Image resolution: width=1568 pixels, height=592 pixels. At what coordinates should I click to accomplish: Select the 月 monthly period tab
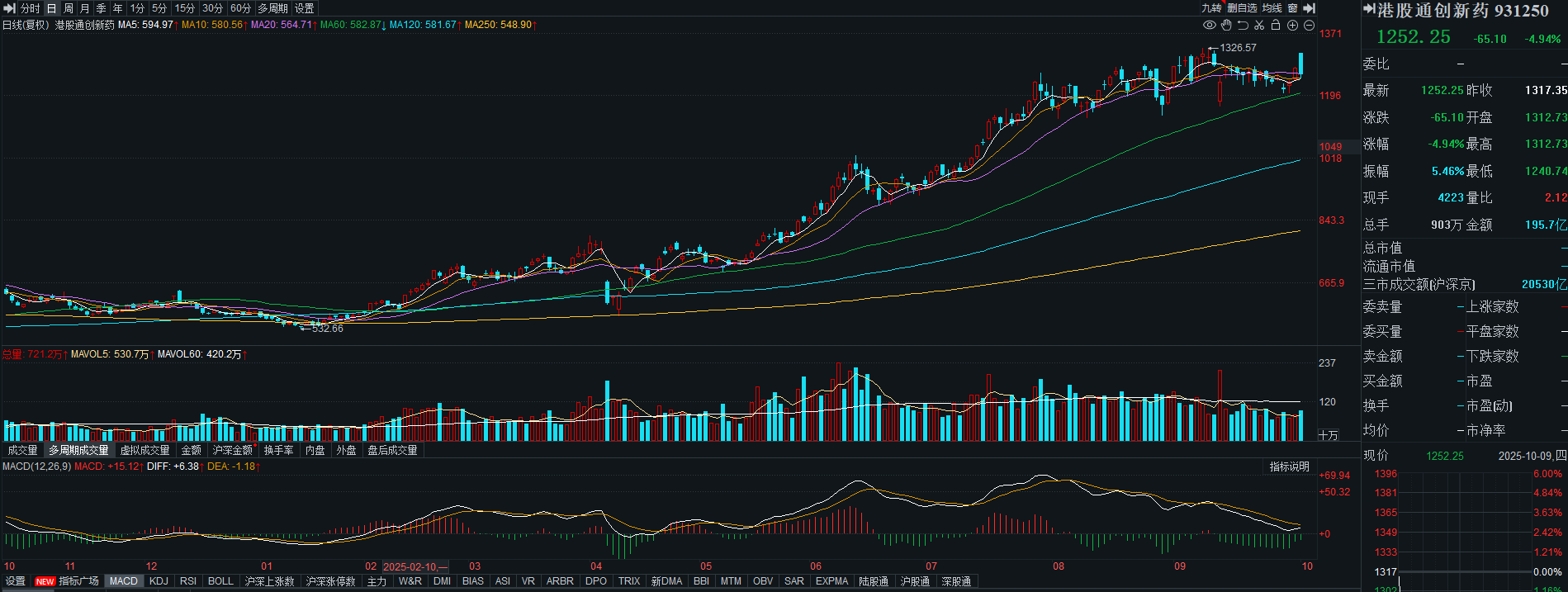(x=85, y=8)
